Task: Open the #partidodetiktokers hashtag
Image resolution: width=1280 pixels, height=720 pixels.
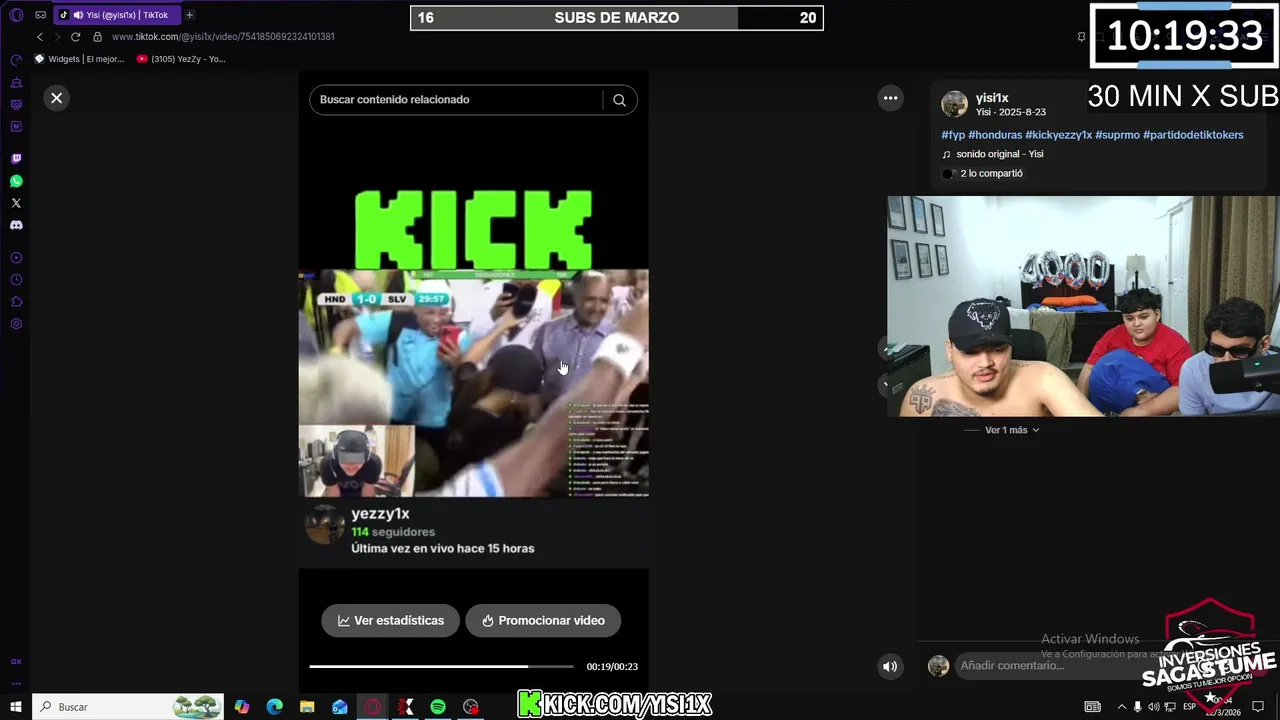Action: pyautogui.click(x=1193, y=135)
